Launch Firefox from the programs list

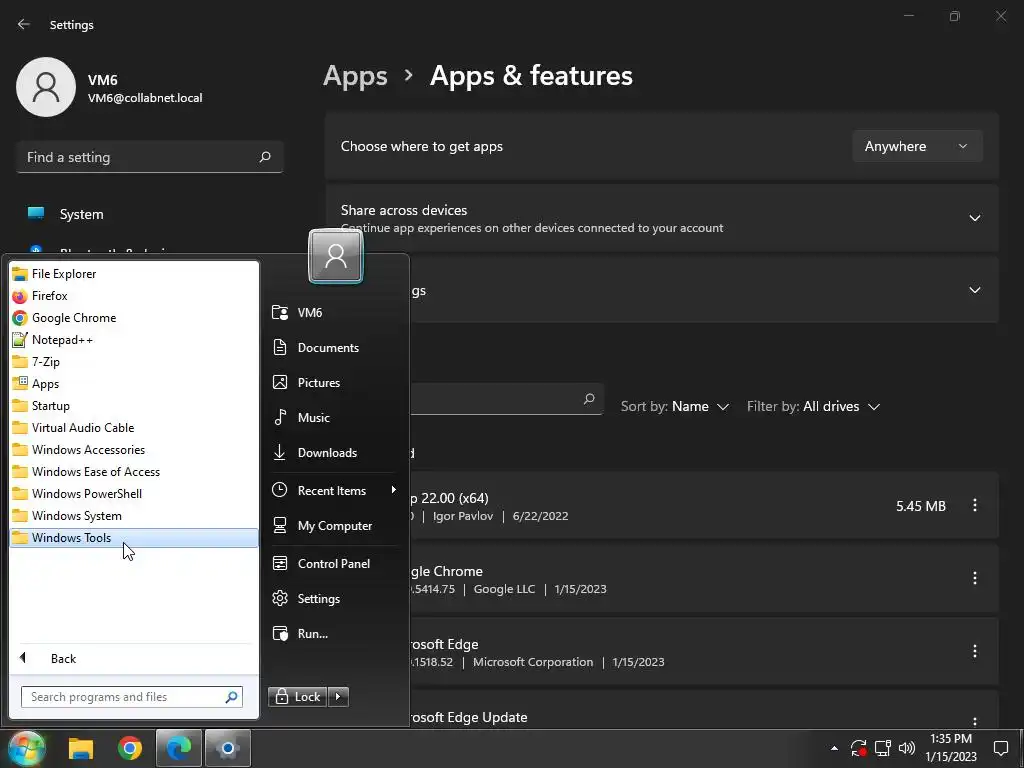click(134, 296)
